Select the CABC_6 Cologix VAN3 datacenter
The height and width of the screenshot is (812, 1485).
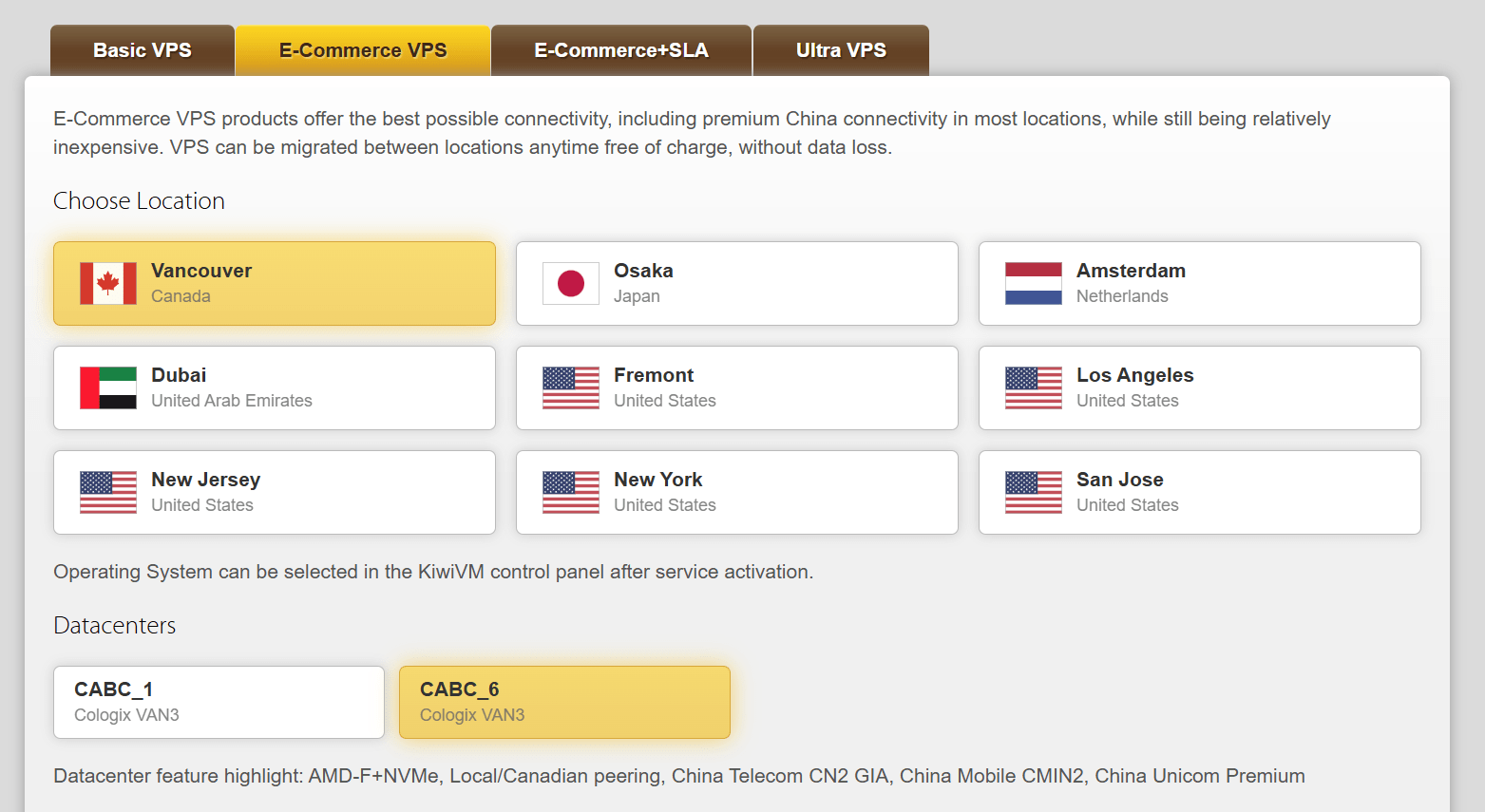coord(564,702)
